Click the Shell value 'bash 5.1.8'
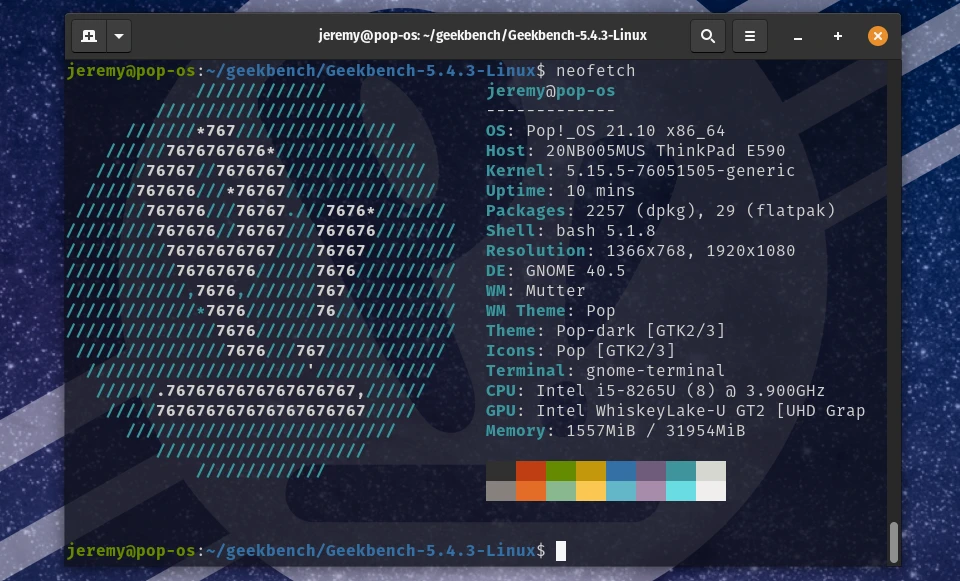 click(x=606, y=231)
